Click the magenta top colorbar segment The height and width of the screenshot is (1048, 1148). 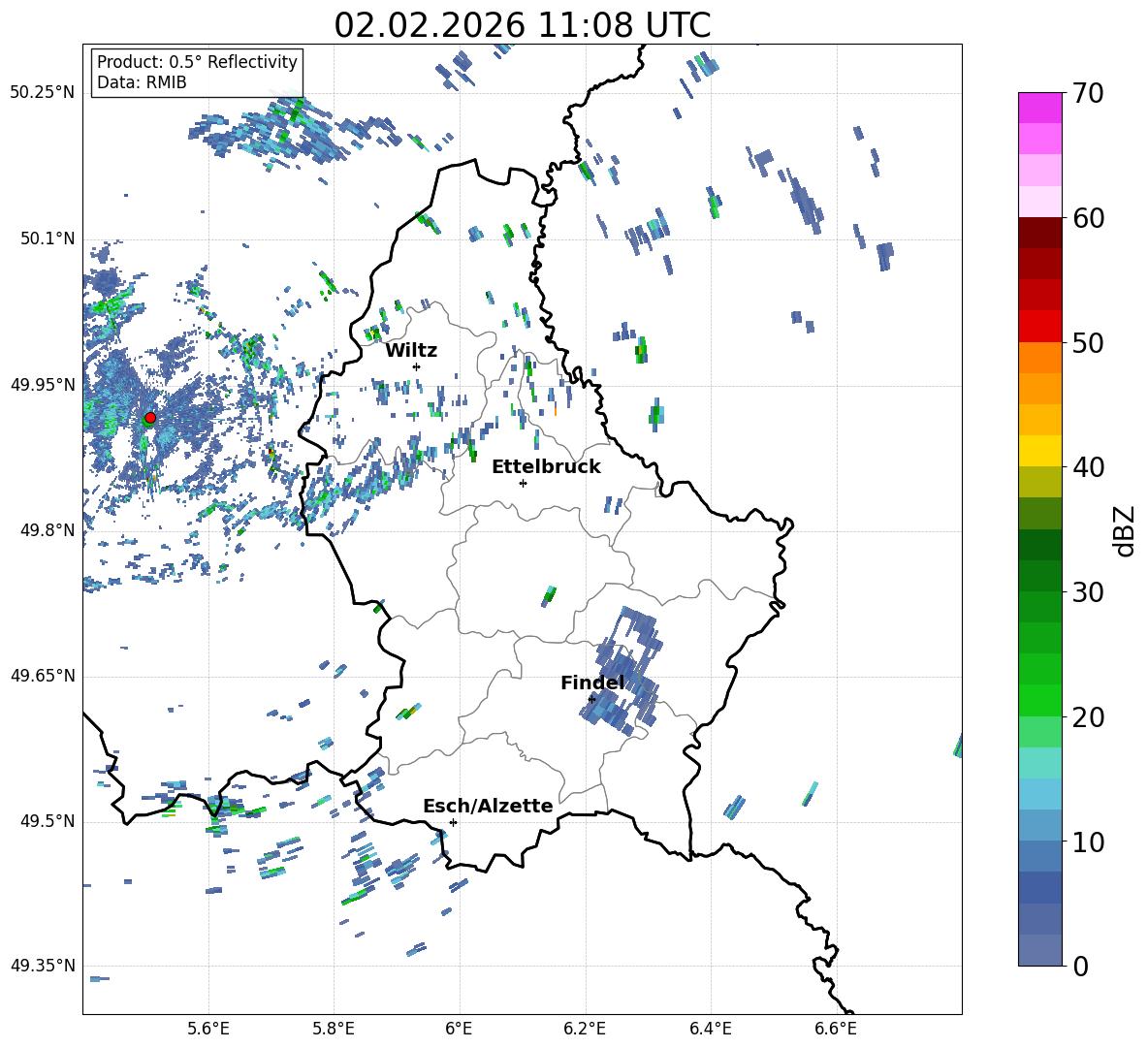[x=1039, y=108]
